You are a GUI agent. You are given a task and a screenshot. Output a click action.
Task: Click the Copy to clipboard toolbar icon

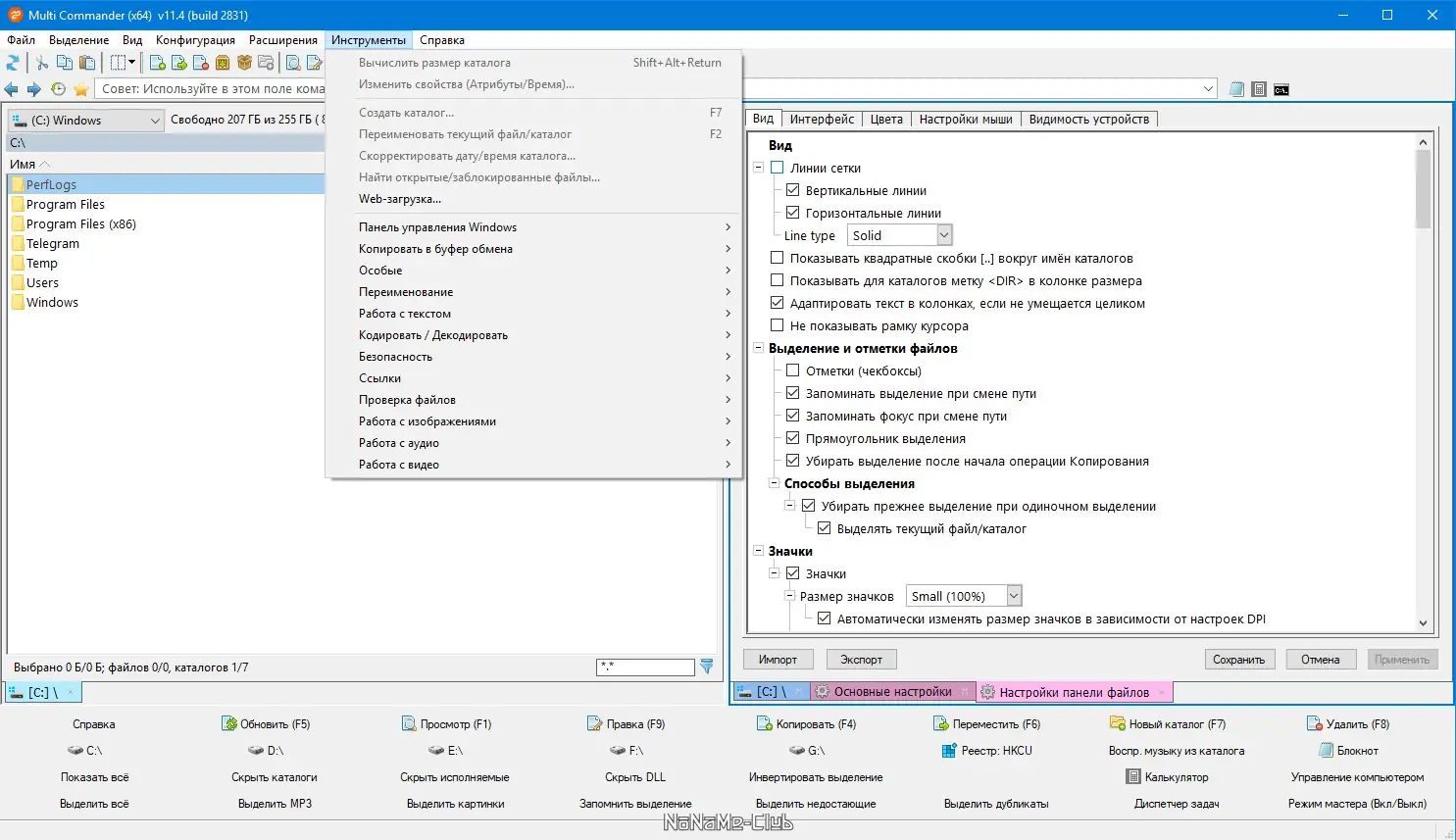click(65, 63)
